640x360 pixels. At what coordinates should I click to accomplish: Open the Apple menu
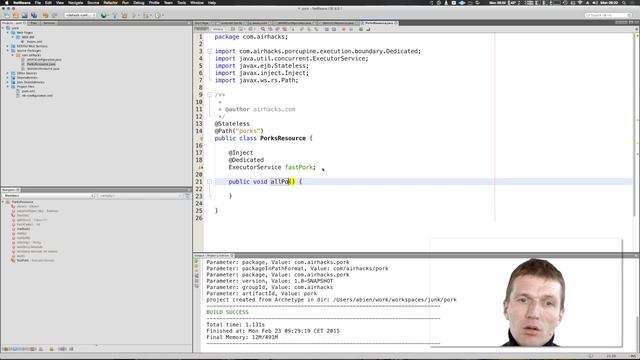click(x=6, y=2)
